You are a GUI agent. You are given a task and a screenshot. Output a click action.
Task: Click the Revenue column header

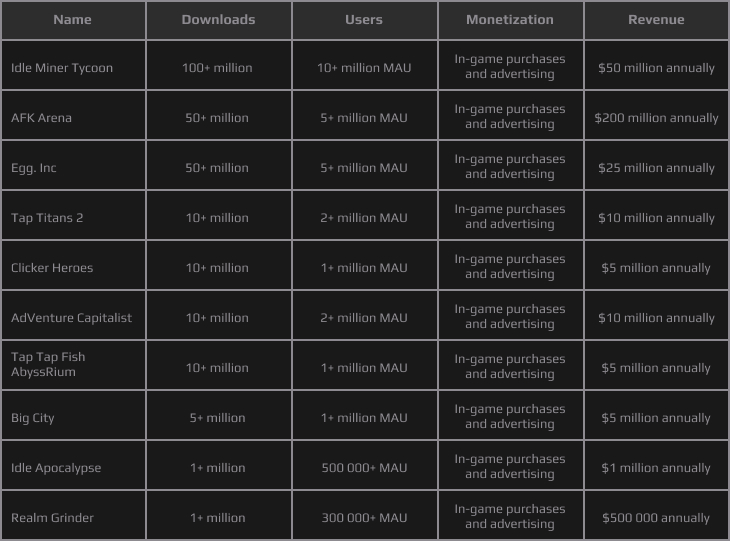pos(656,20)
